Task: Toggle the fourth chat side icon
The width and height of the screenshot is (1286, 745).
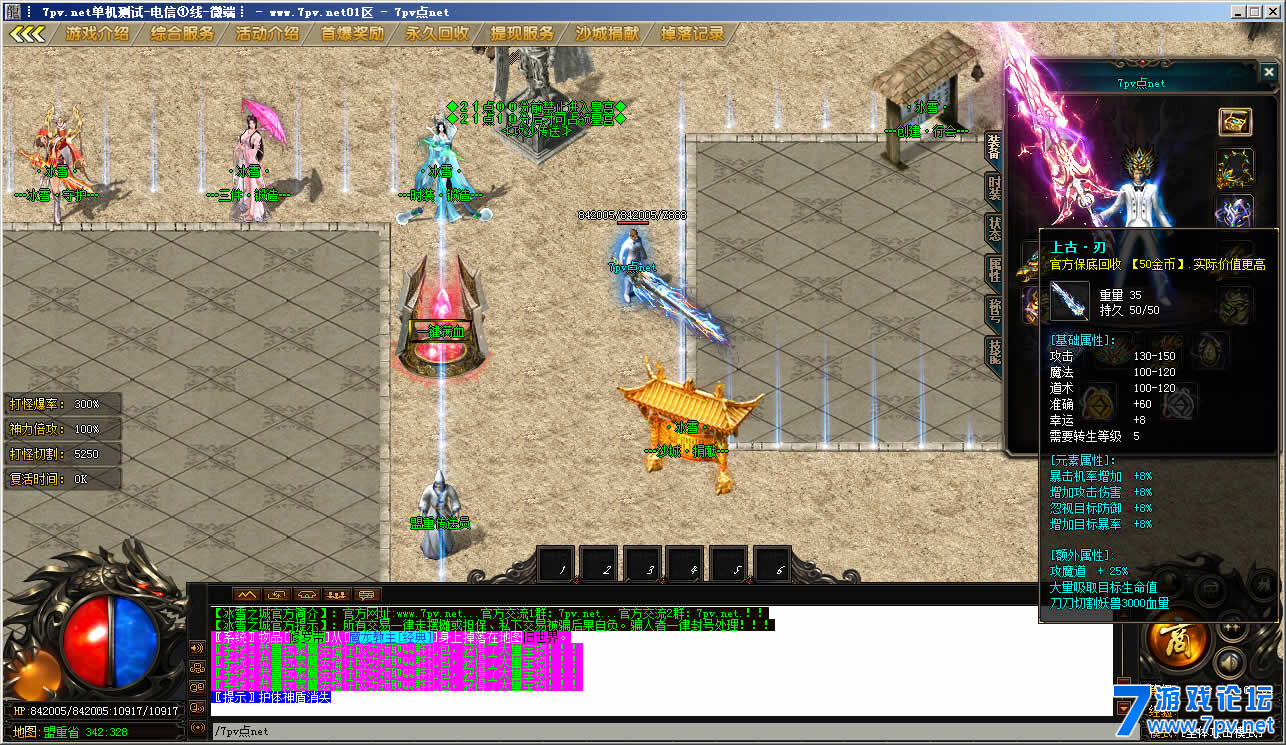Action: pyautogui.click(x=197, y=707)
